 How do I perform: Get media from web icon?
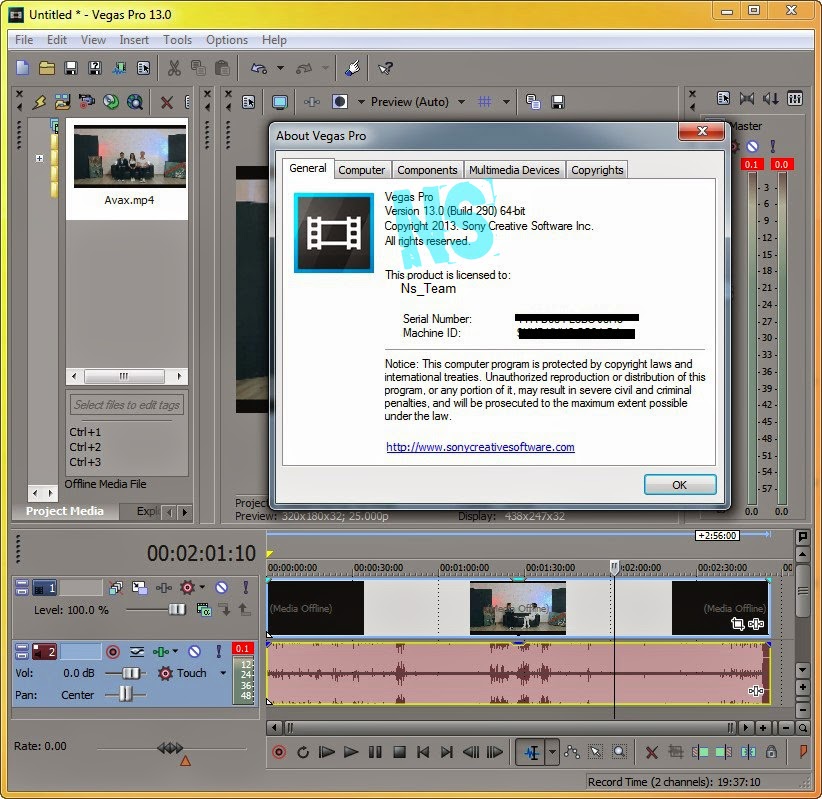pyautogui.click(x=135, y=102)
